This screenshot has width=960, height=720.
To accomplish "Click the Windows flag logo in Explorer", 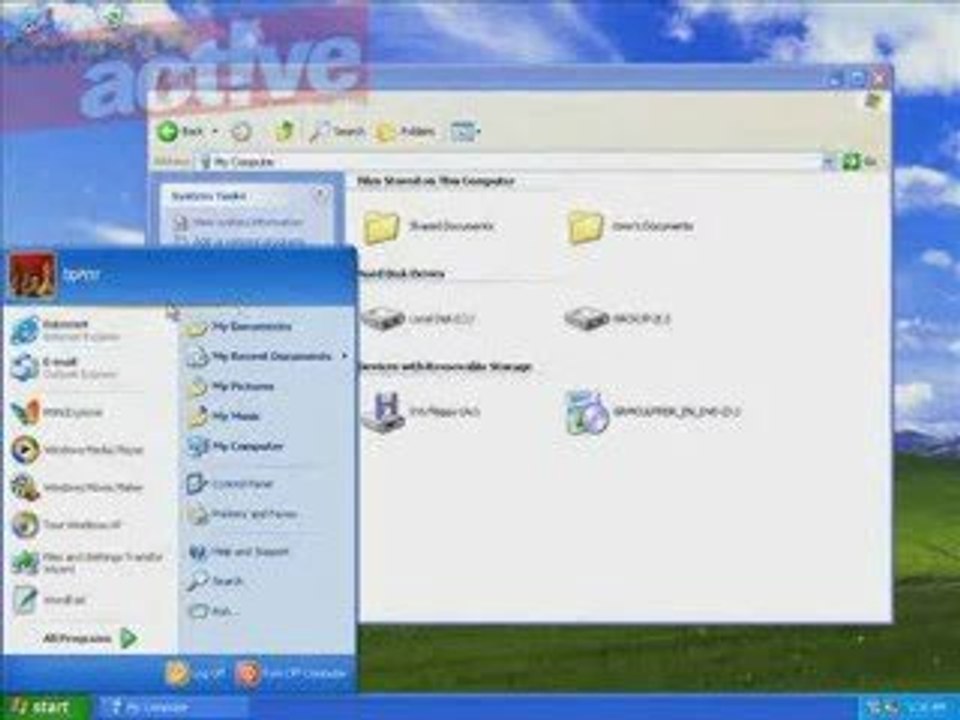I will 872,102.
